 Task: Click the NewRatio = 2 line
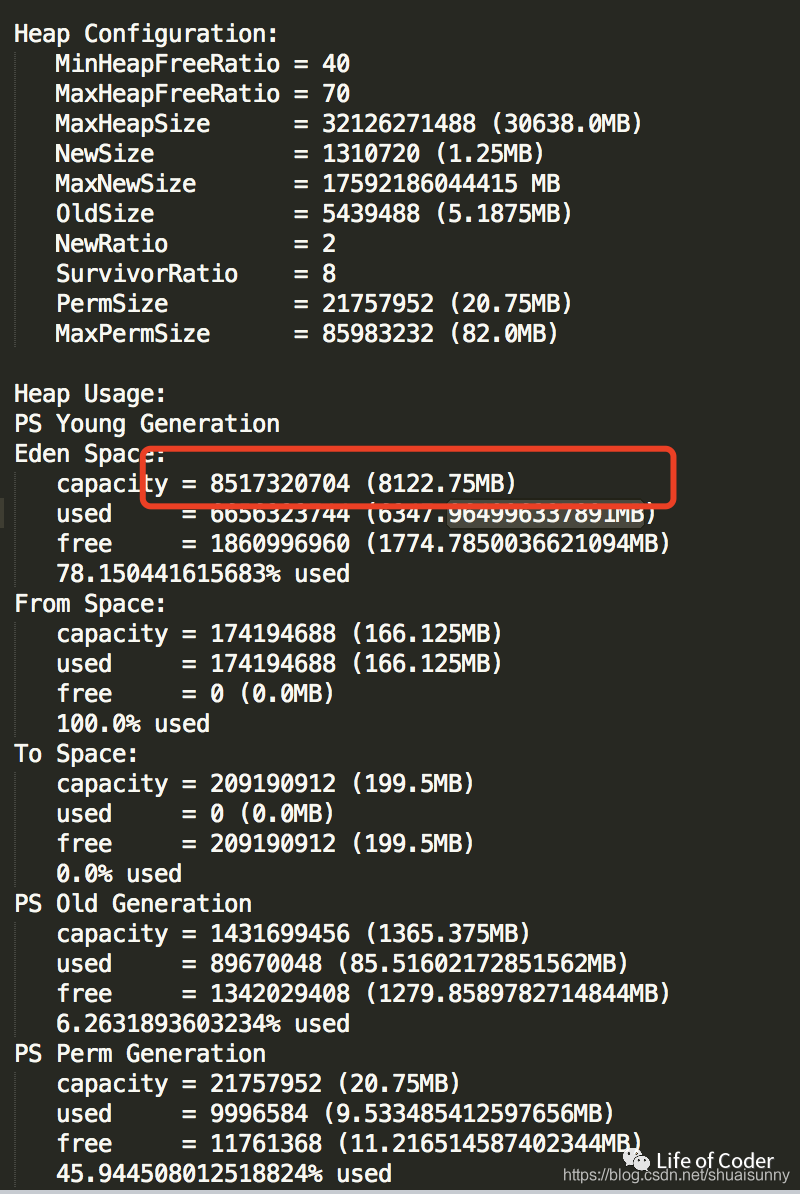[195, 244]
